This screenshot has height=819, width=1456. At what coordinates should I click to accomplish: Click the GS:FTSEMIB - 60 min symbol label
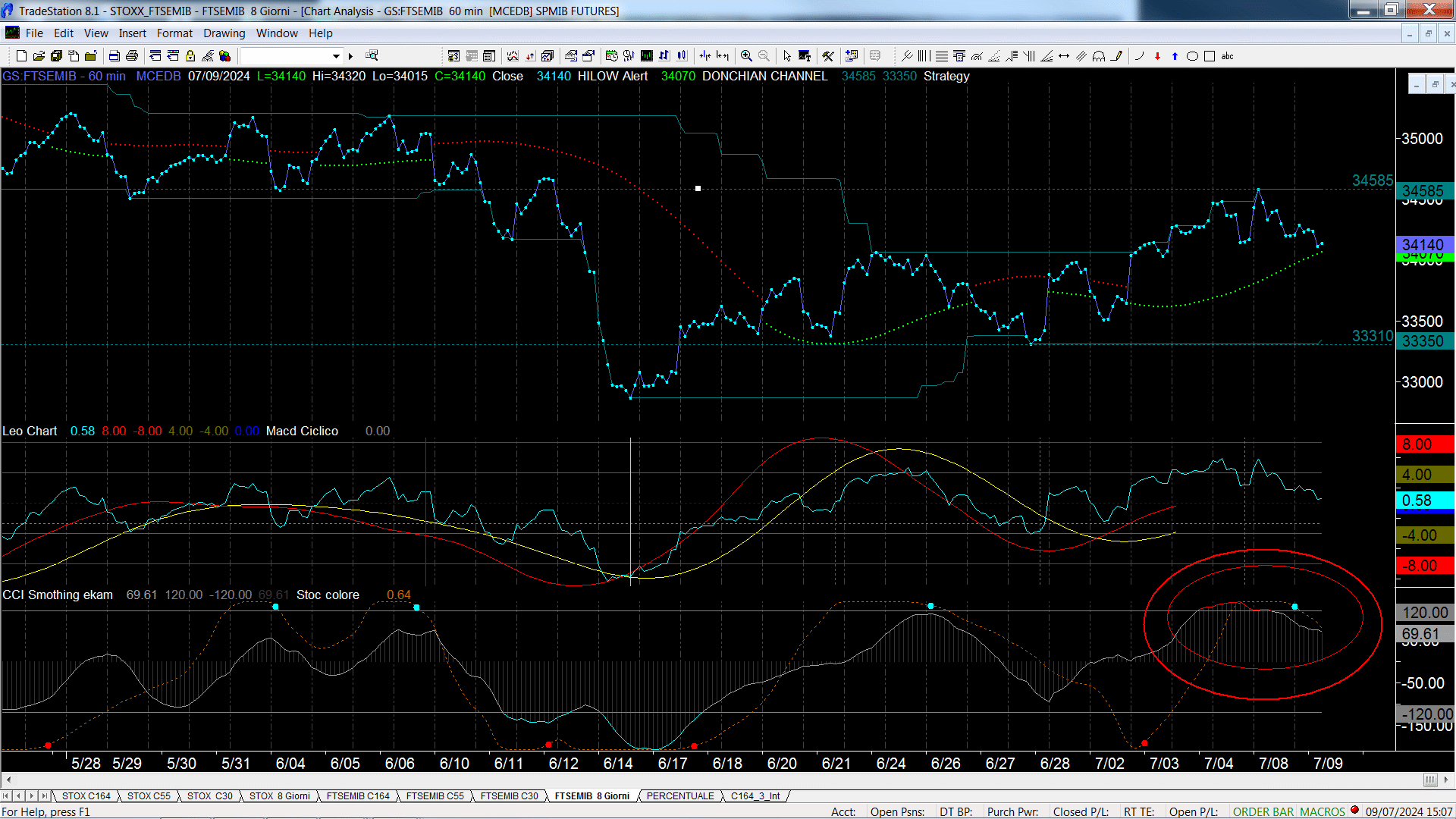click(x=64, y=77)
